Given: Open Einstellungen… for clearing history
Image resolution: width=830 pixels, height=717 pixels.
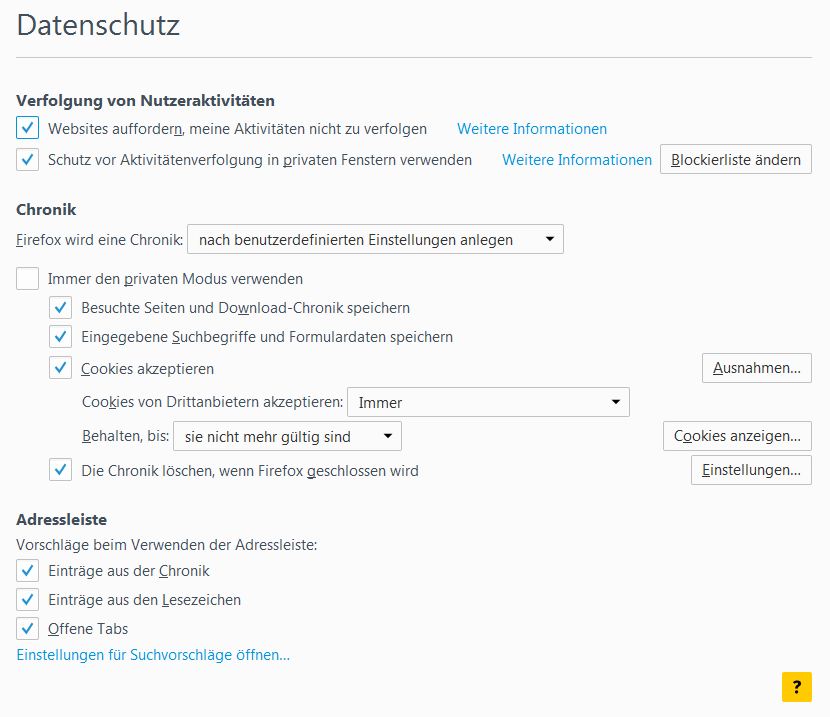Looking at the screenshot, I should pos(751,470).
